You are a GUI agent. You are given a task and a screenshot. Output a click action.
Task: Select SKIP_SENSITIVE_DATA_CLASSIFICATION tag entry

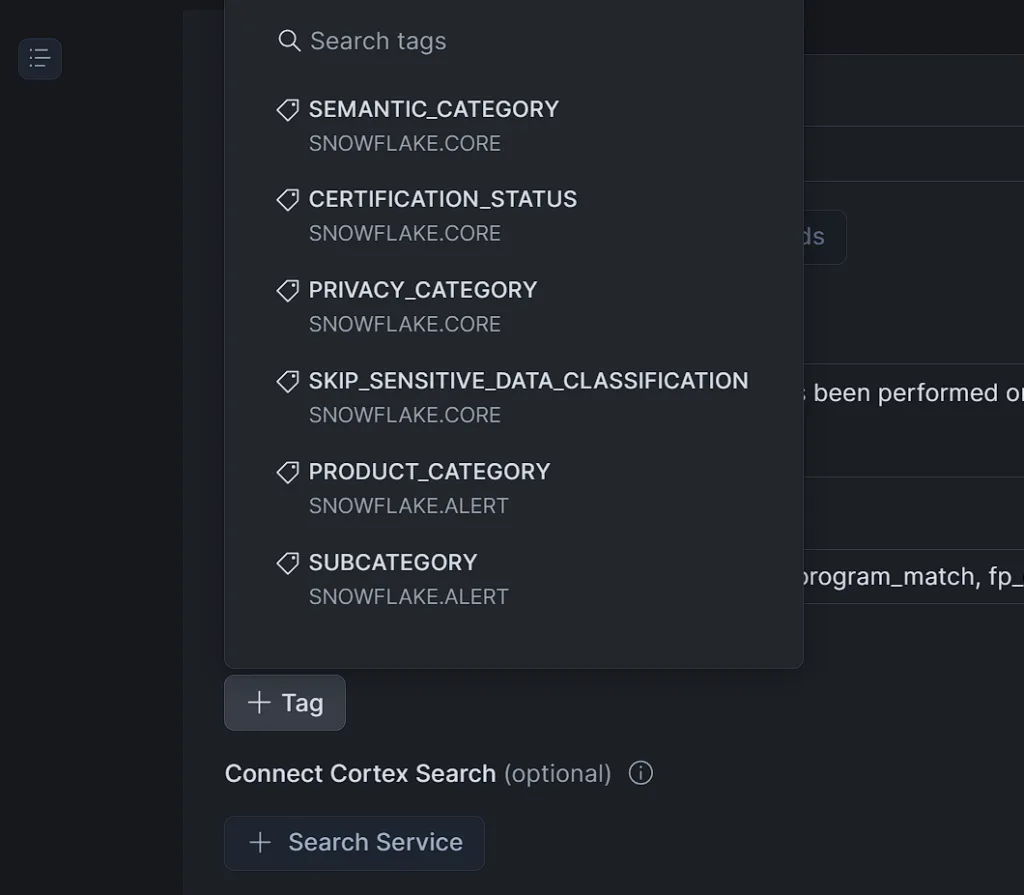click(x=513, y=397)
